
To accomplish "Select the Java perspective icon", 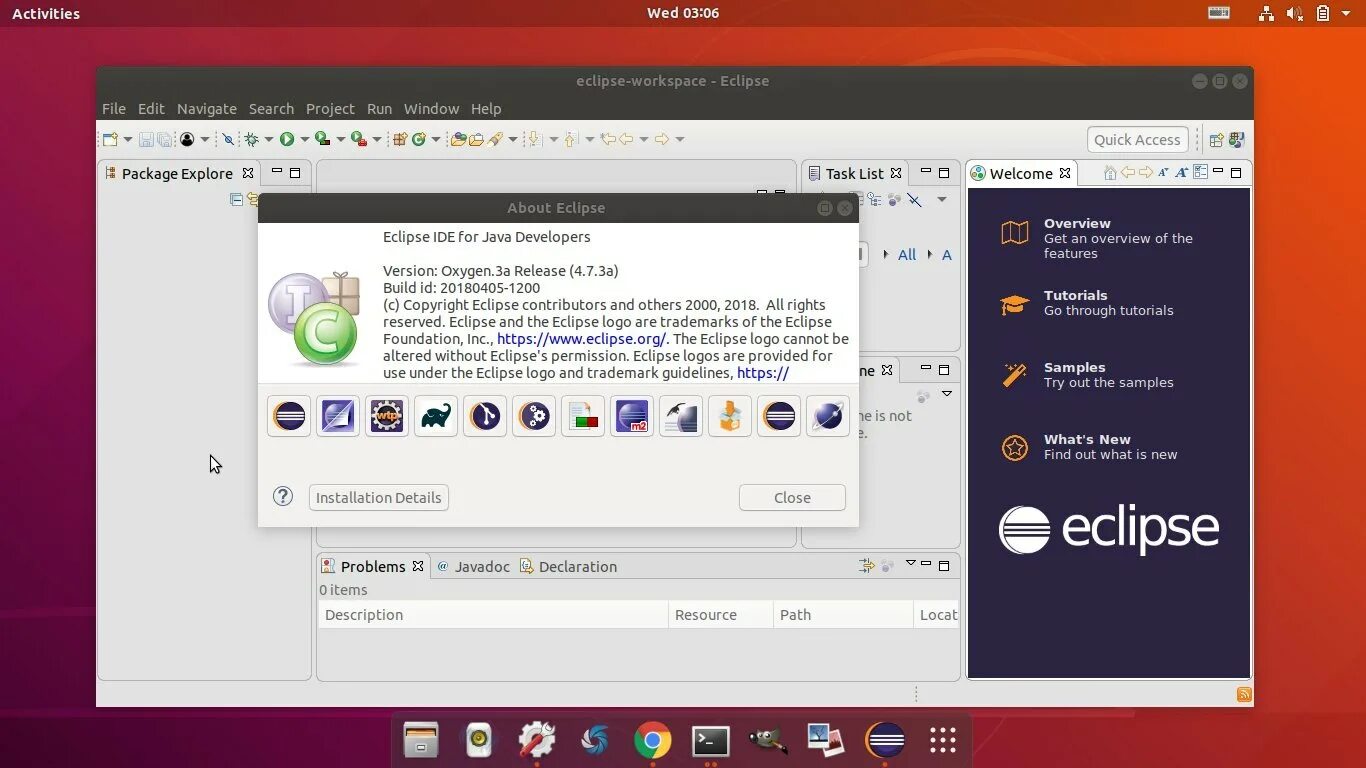I will 1237,140.
